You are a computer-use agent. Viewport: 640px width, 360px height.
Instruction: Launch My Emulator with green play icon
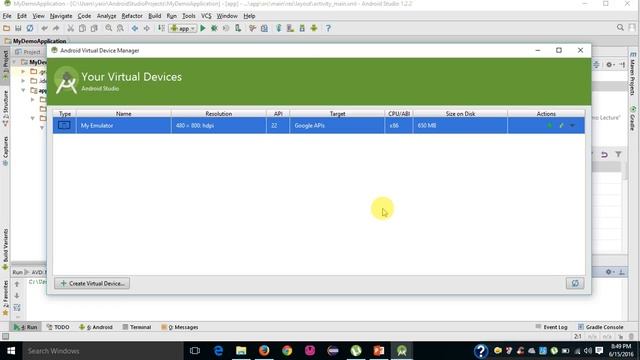tap(550, 126)
